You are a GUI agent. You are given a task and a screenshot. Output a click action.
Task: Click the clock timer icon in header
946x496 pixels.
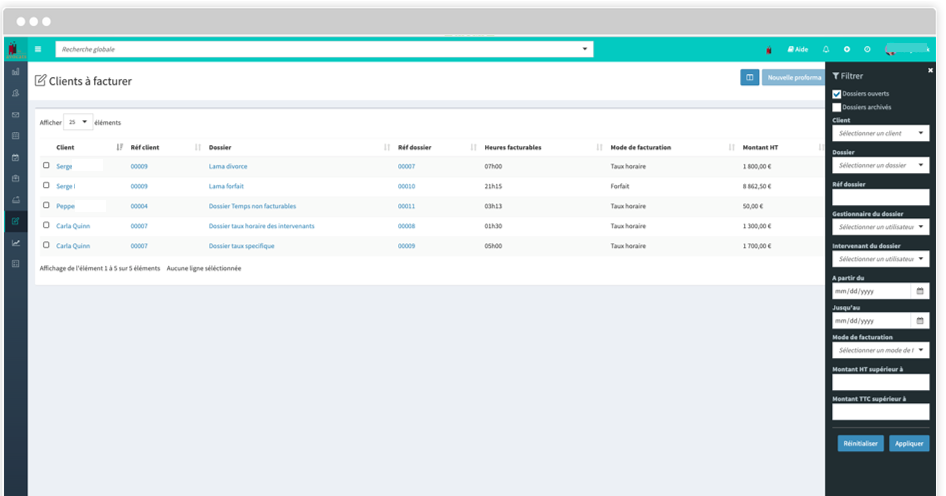[x=867, y=49]
